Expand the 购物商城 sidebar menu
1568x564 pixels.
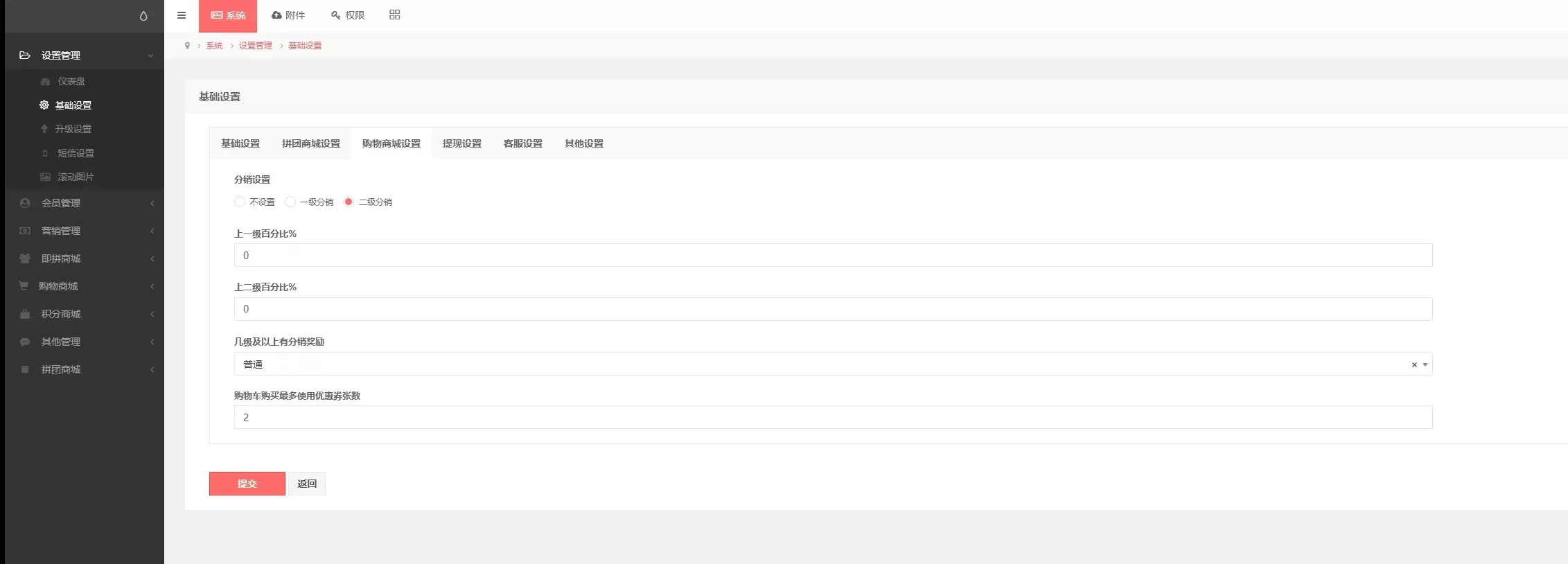[x=58, y=286]
